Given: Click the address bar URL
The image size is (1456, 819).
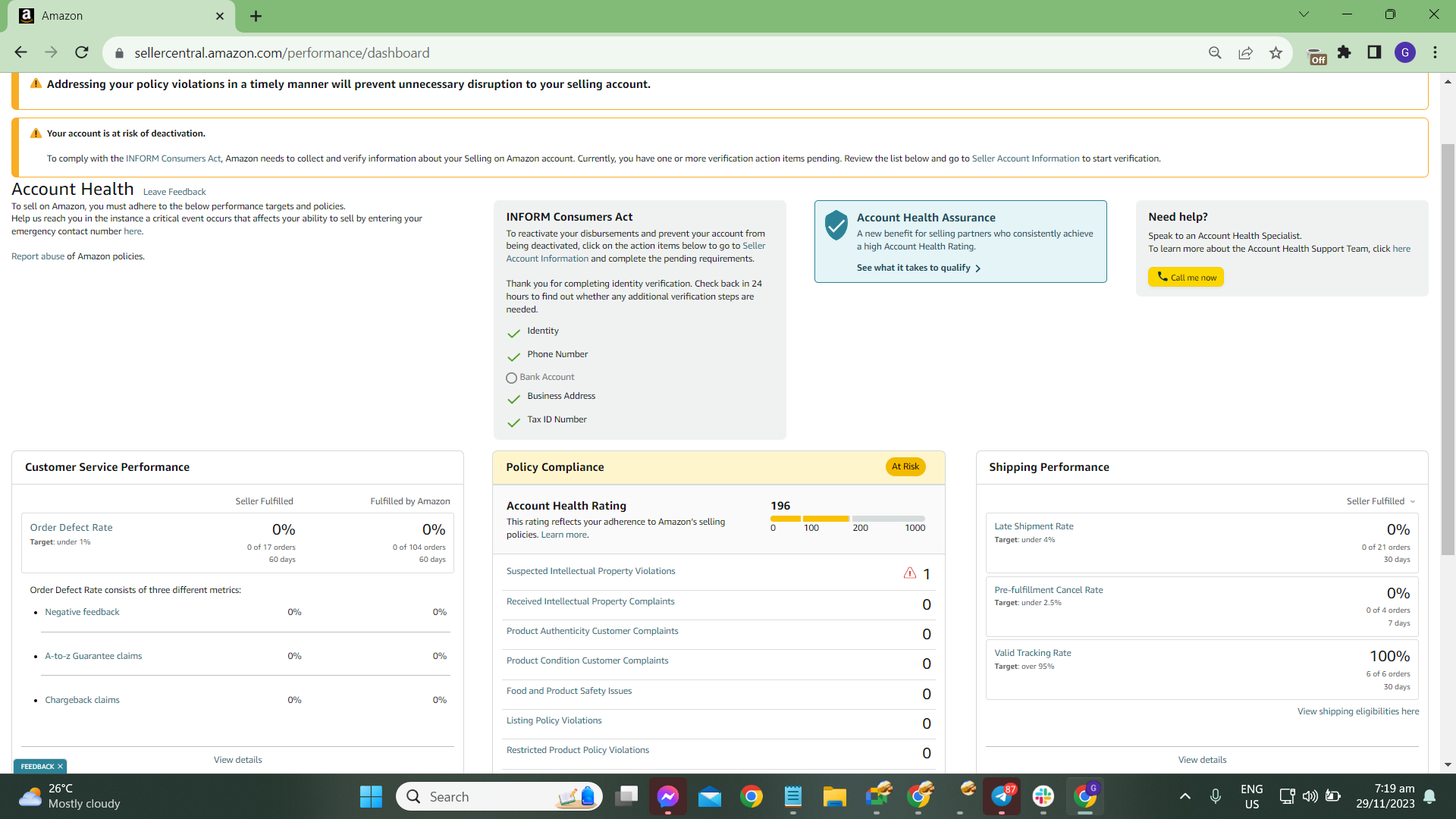Looking at the screenshot, I should click(x=282, y=53).
